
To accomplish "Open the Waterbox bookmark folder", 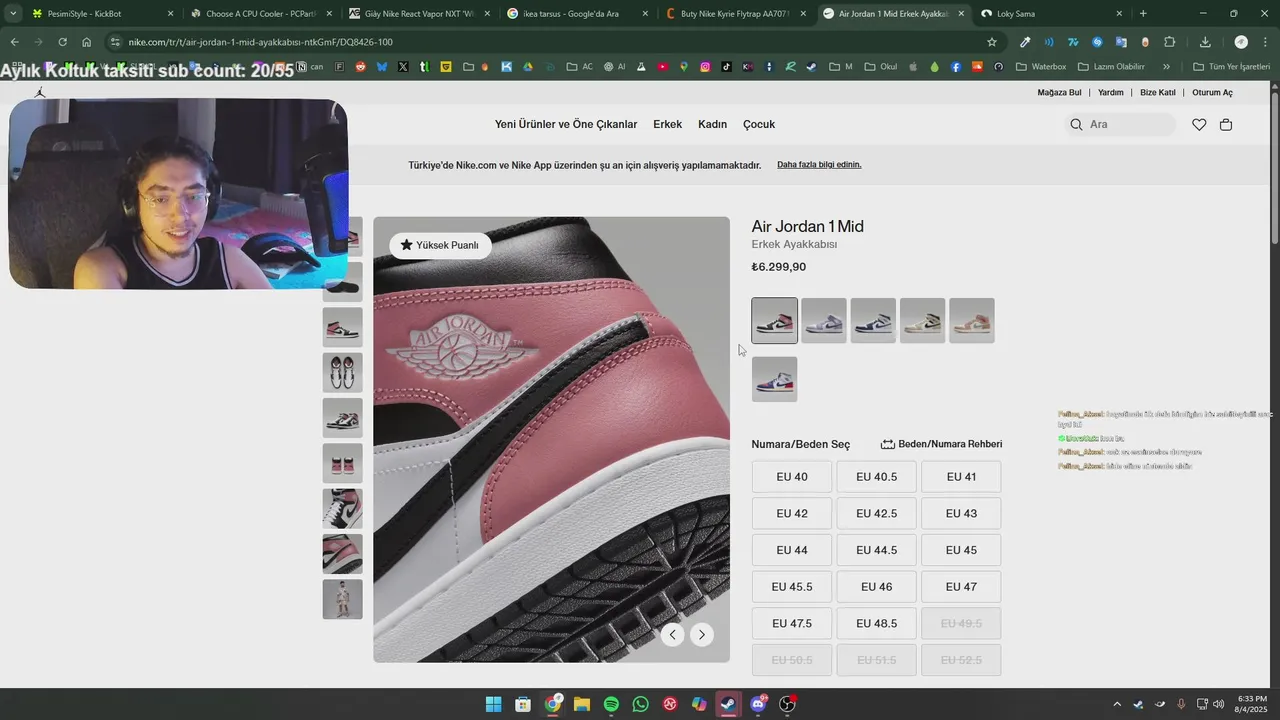I will point(1041,67).
